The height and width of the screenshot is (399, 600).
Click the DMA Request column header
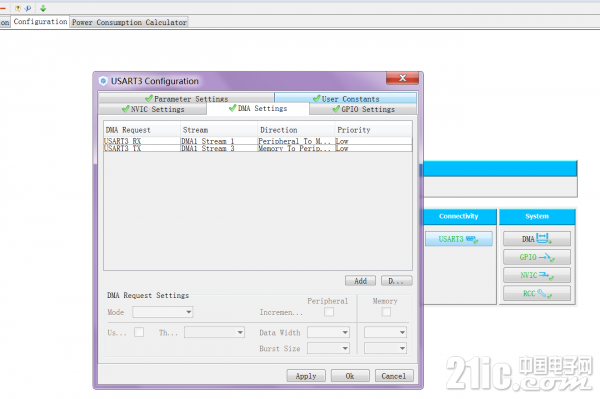(x=142, y=130)
